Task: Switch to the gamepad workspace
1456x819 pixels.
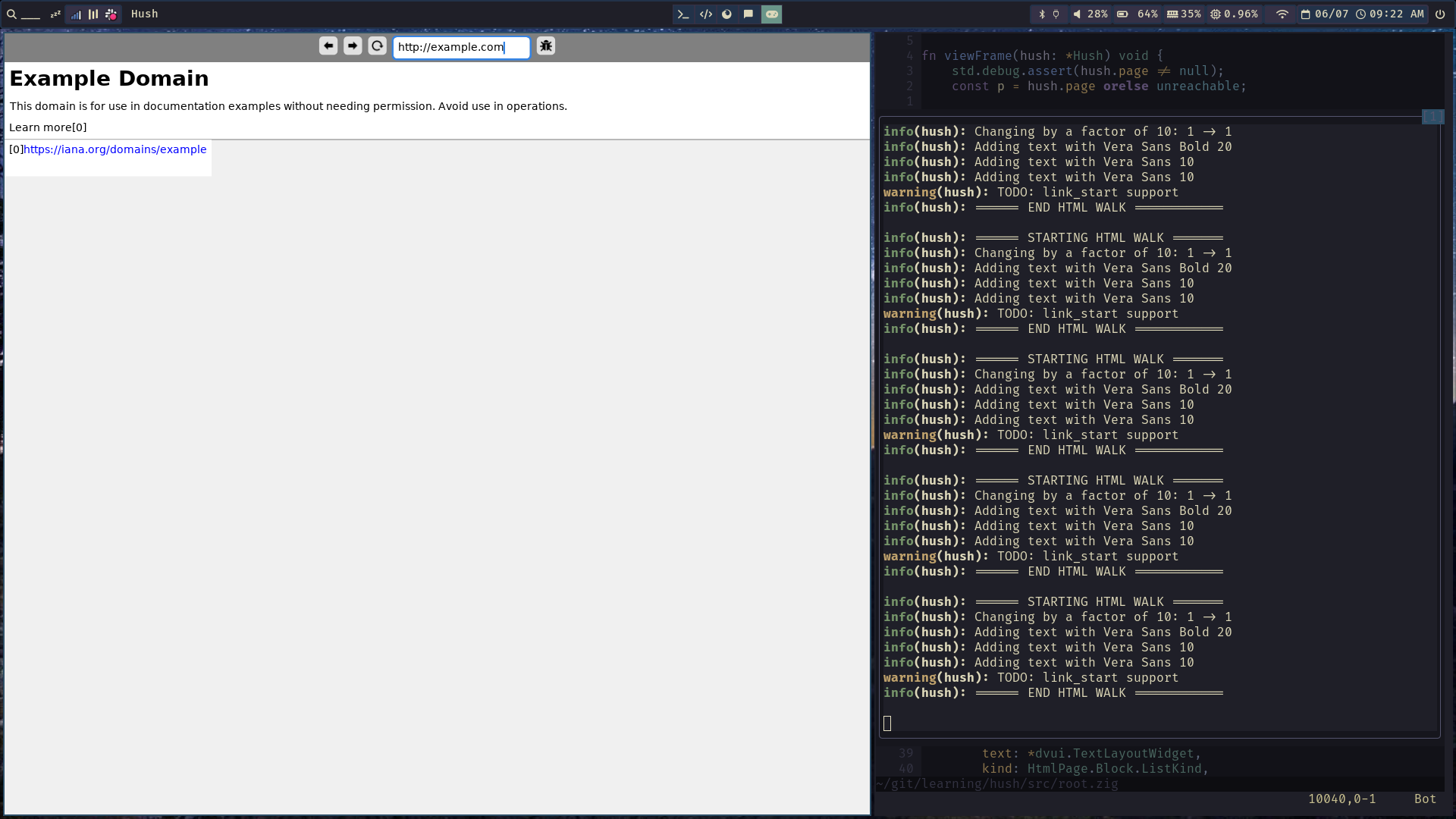Action: pyautogui.click(x=771, y=14)
